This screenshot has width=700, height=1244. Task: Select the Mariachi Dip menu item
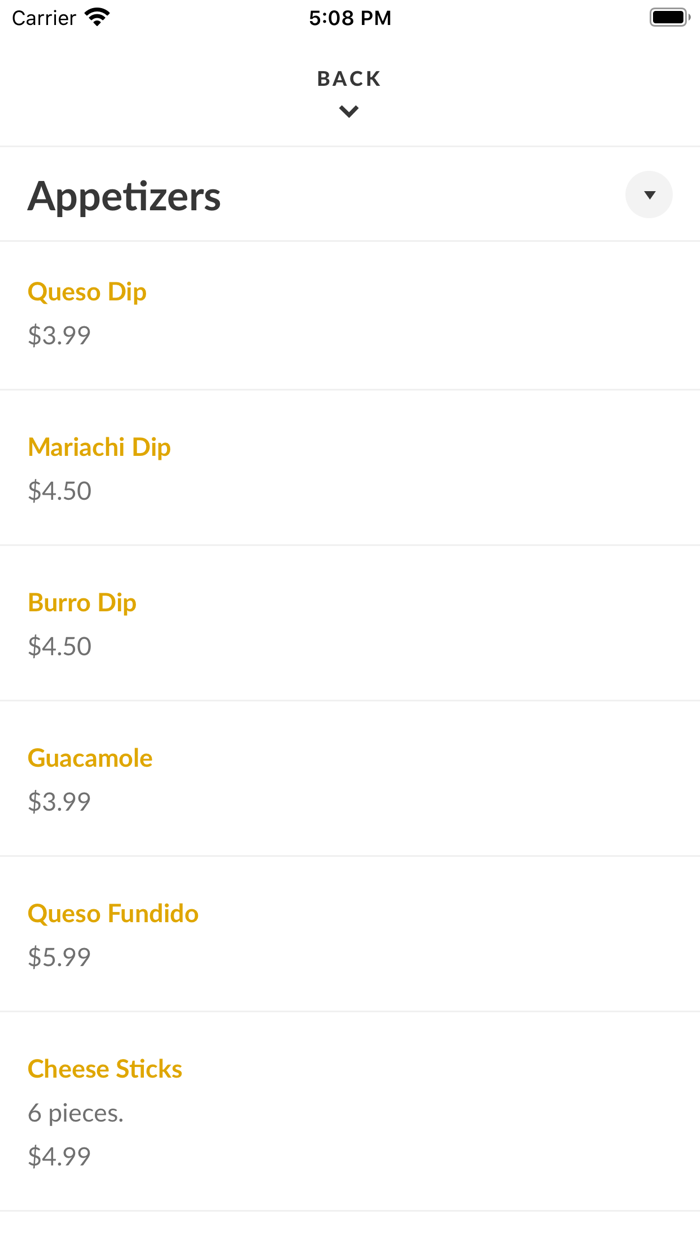pos(99,447)
